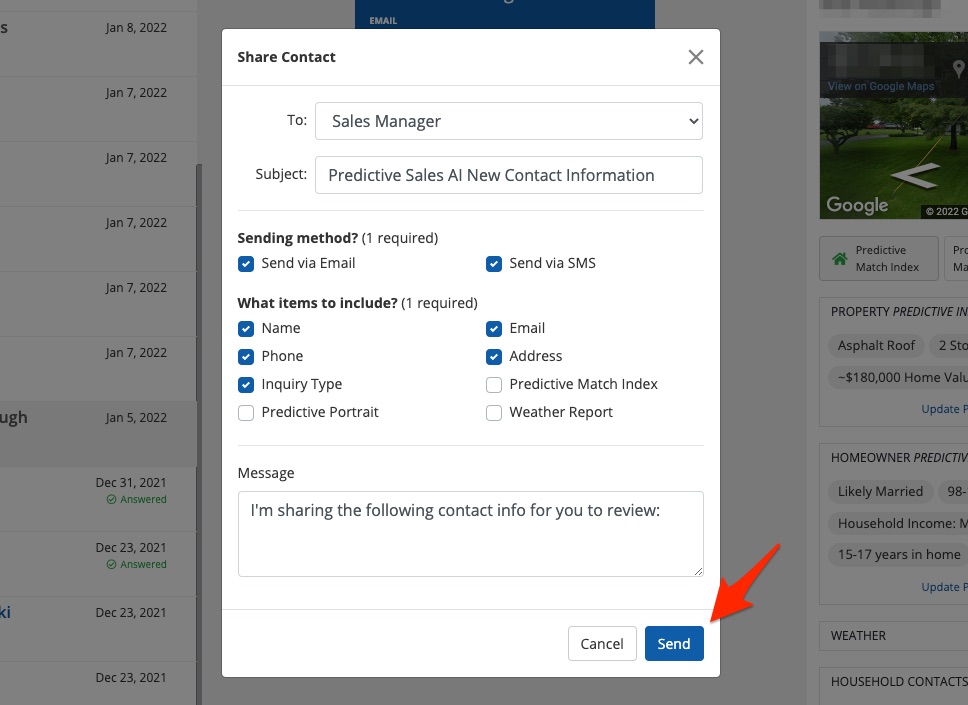Send the shared contact

pyautogui.click(x=674, y=644)
